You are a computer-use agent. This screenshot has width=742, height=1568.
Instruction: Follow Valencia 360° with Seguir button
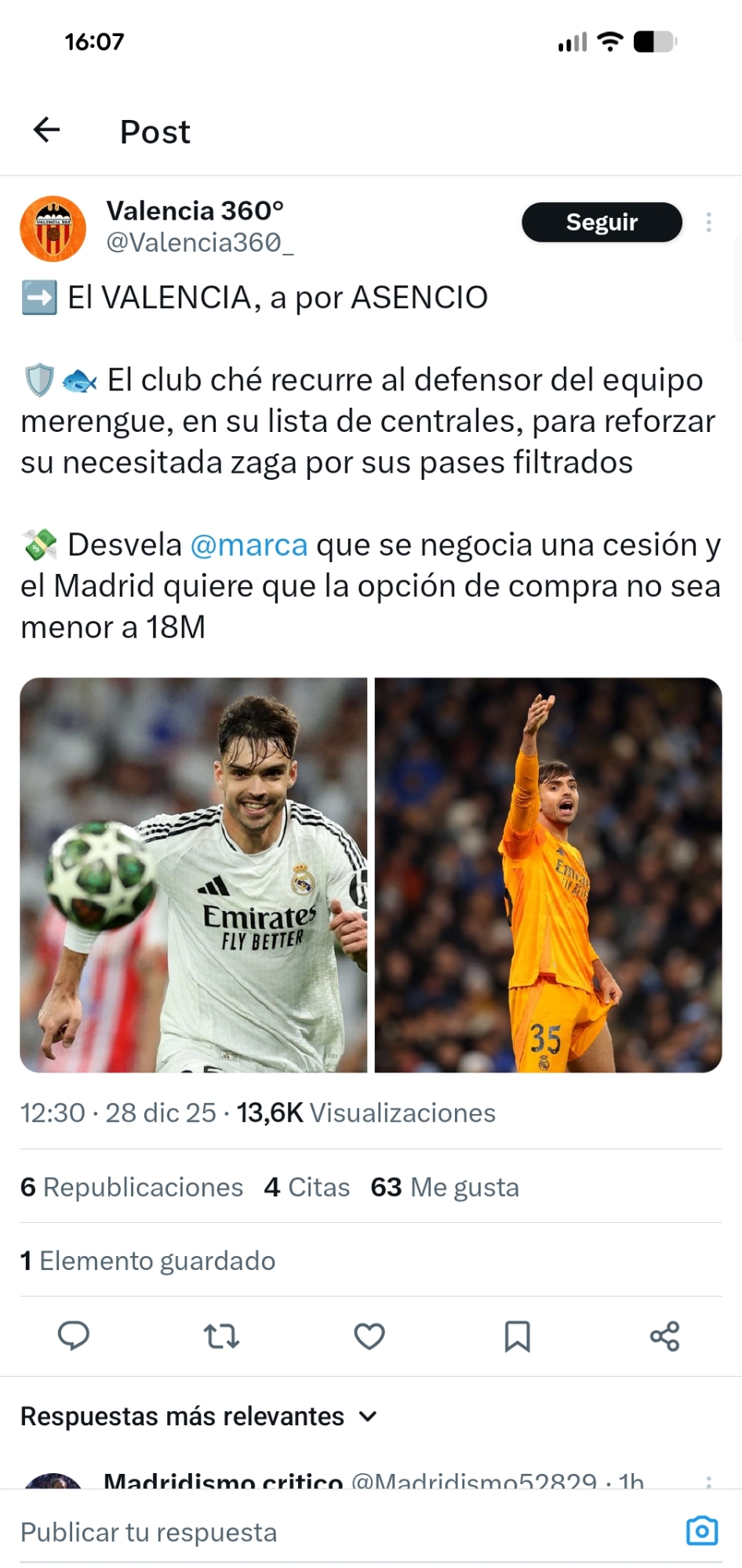pos(602,223)
